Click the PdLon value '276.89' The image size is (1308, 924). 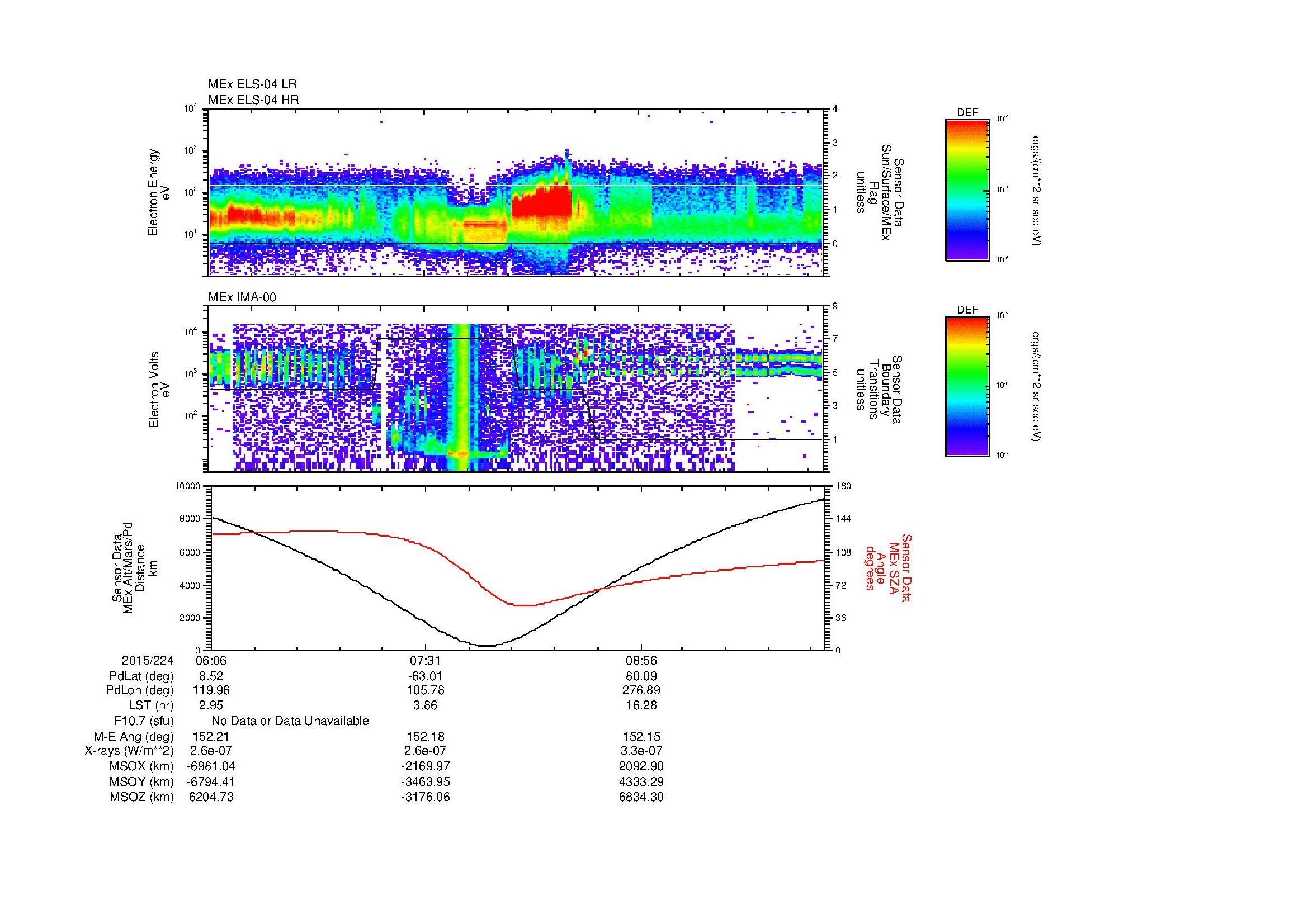(x=641, y=690)
